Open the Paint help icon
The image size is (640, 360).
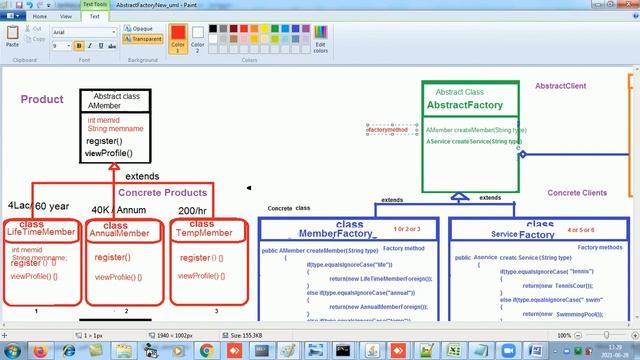(x=636, y=16)
